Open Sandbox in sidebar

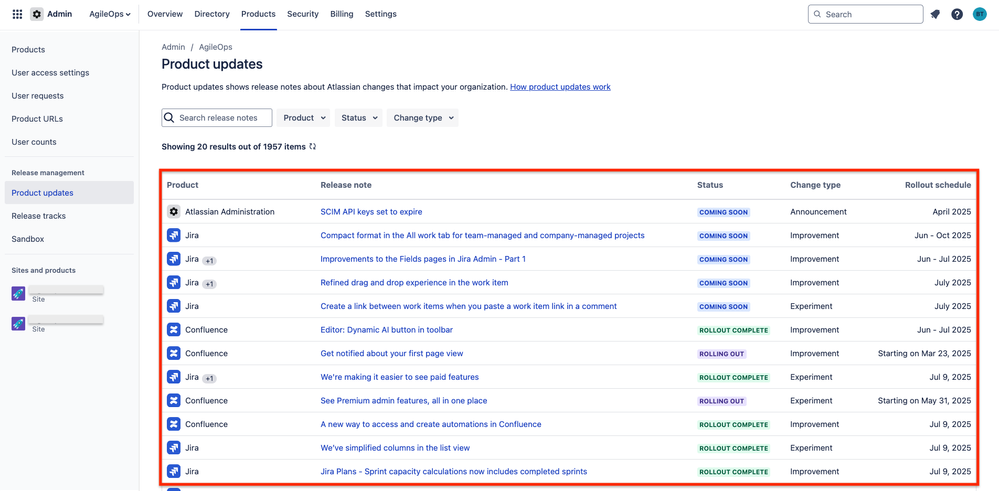[x=69, y=239]
